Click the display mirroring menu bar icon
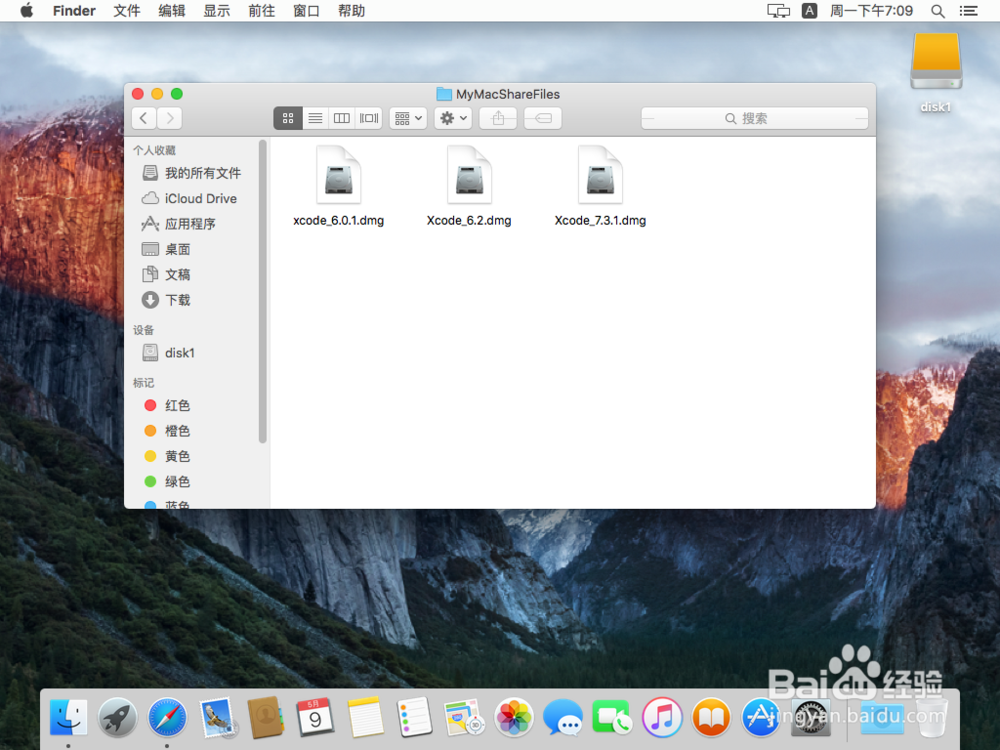 778,11
